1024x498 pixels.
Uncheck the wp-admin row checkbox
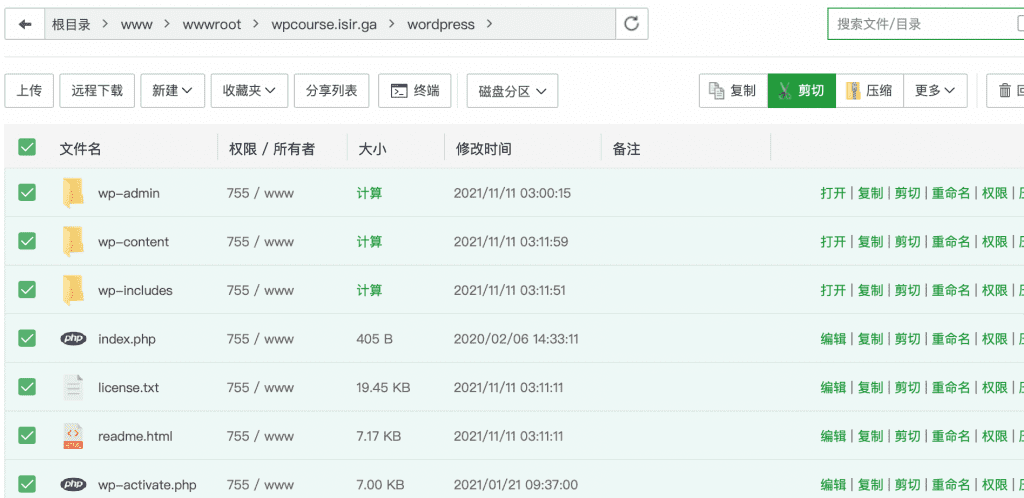tap(27, 193)
